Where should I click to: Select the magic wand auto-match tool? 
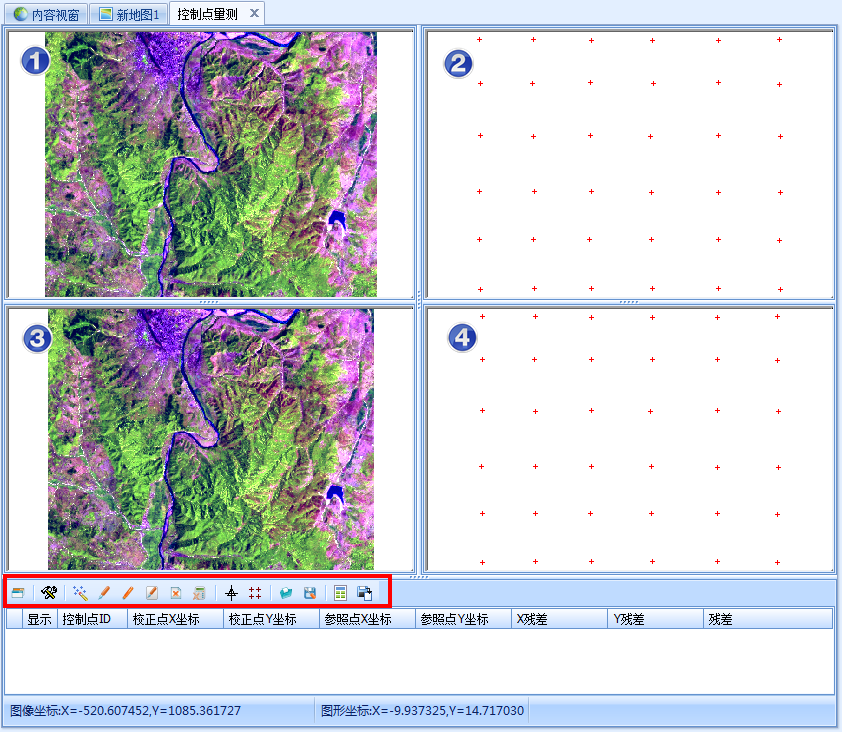pos(80,593)
